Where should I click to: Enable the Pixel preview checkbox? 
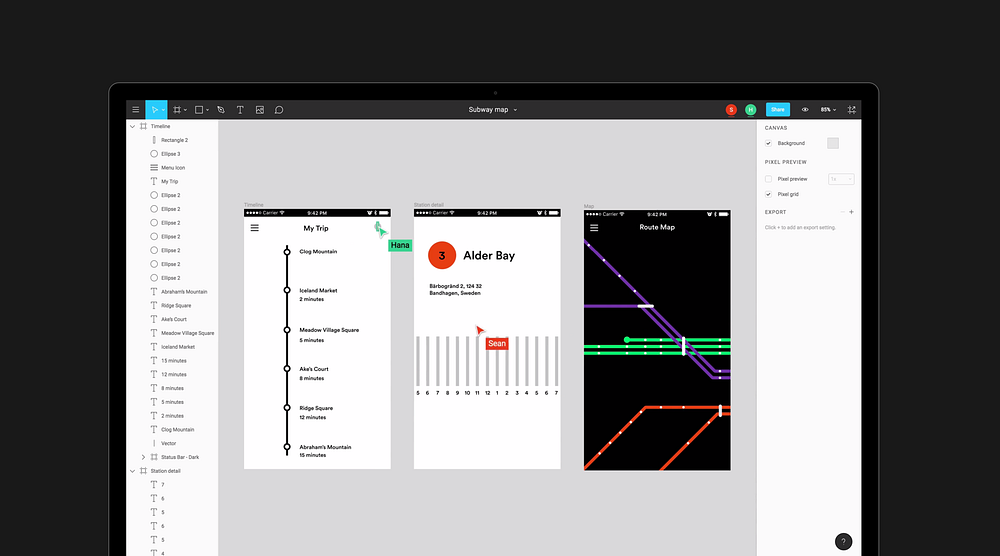click(768, 179)
